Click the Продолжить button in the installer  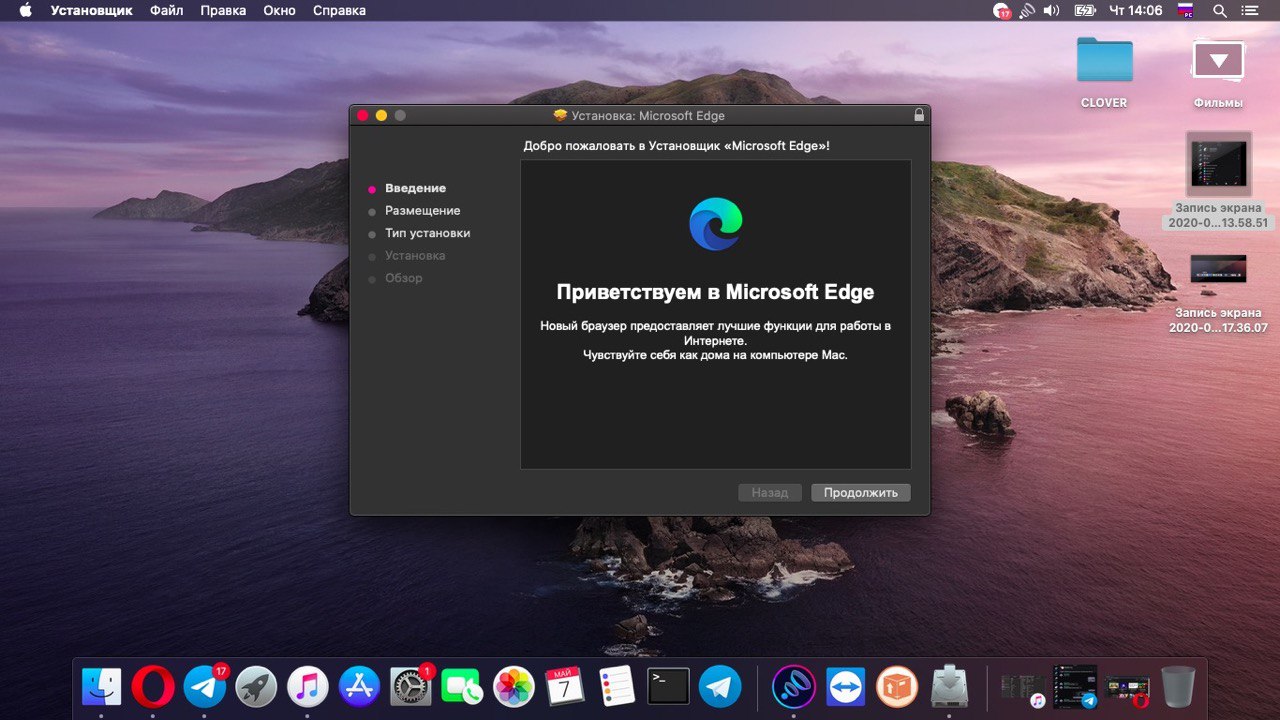861,492
